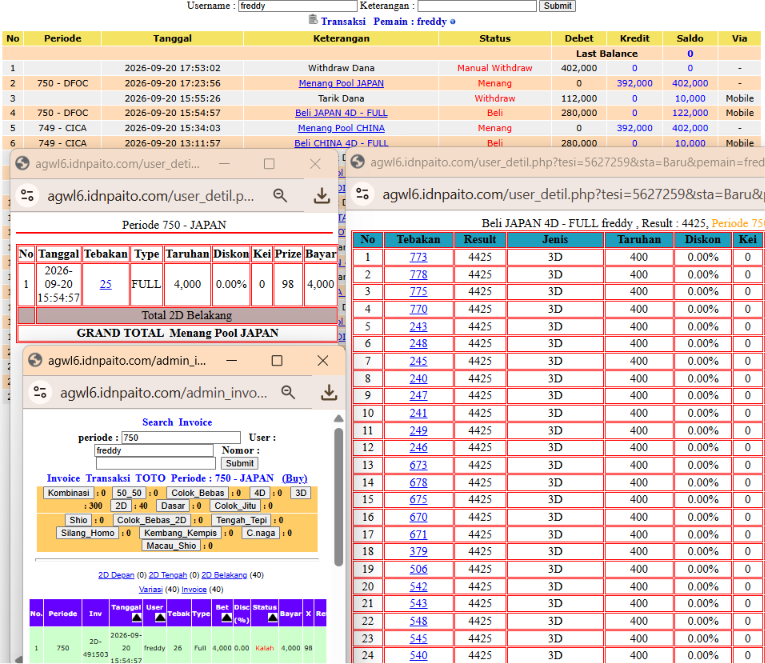The height and width of the screenshot is (664, 765).
Task: Open Menang Pool JAPAN transaction link
Action: click(341, 83)
